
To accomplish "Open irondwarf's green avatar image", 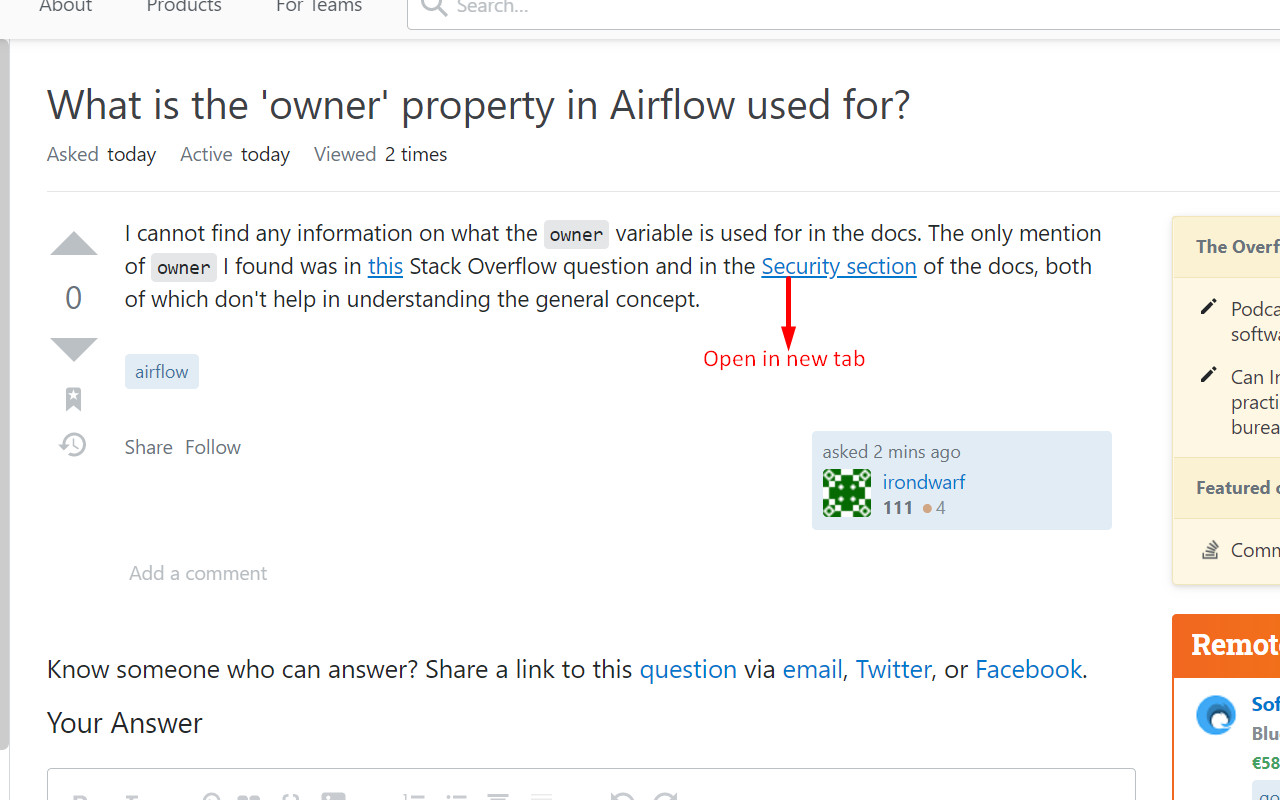I will click(847, 493).
